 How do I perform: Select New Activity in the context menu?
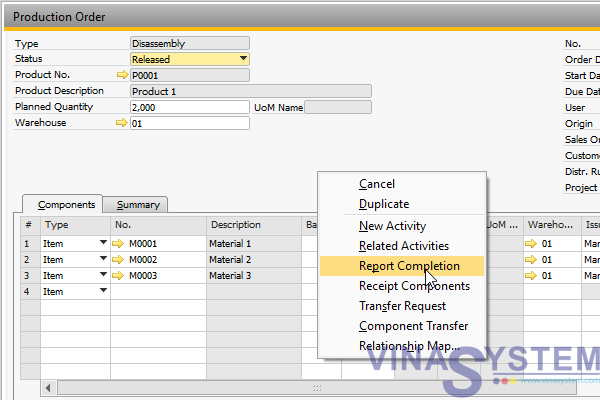tap(402, 226)
